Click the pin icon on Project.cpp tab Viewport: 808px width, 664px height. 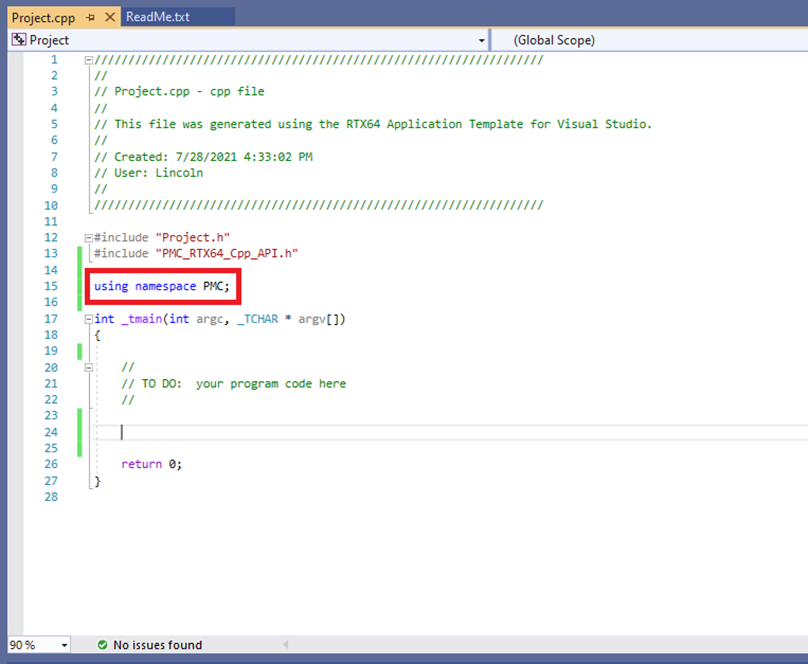pyautogui.click(x=90, y=18)
